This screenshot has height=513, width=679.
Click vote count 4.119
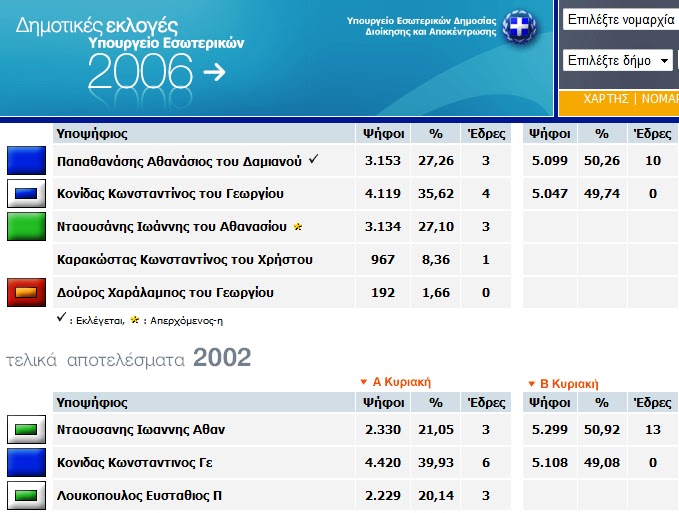coord(382,194)
